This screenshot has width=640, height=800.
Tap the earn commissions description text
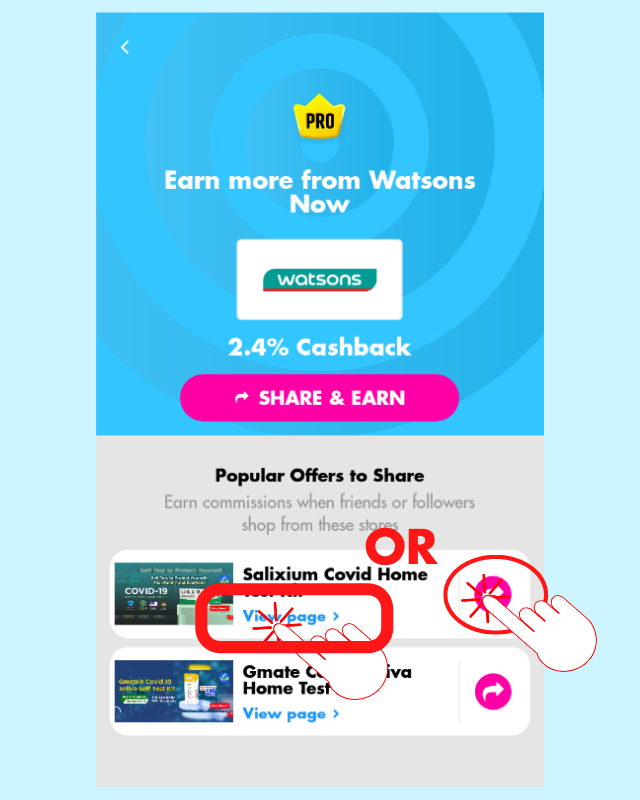click(x=319, y=513)
